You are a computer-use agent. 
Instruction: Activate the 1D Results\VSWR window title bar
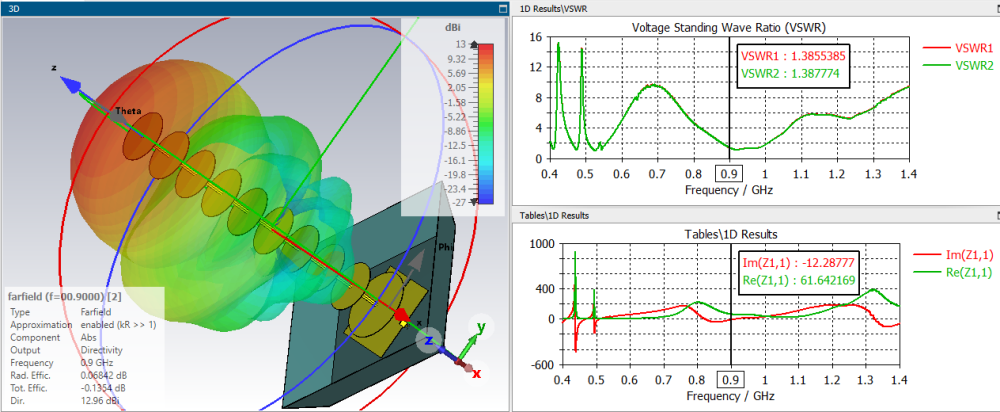[x=755, y=9]
